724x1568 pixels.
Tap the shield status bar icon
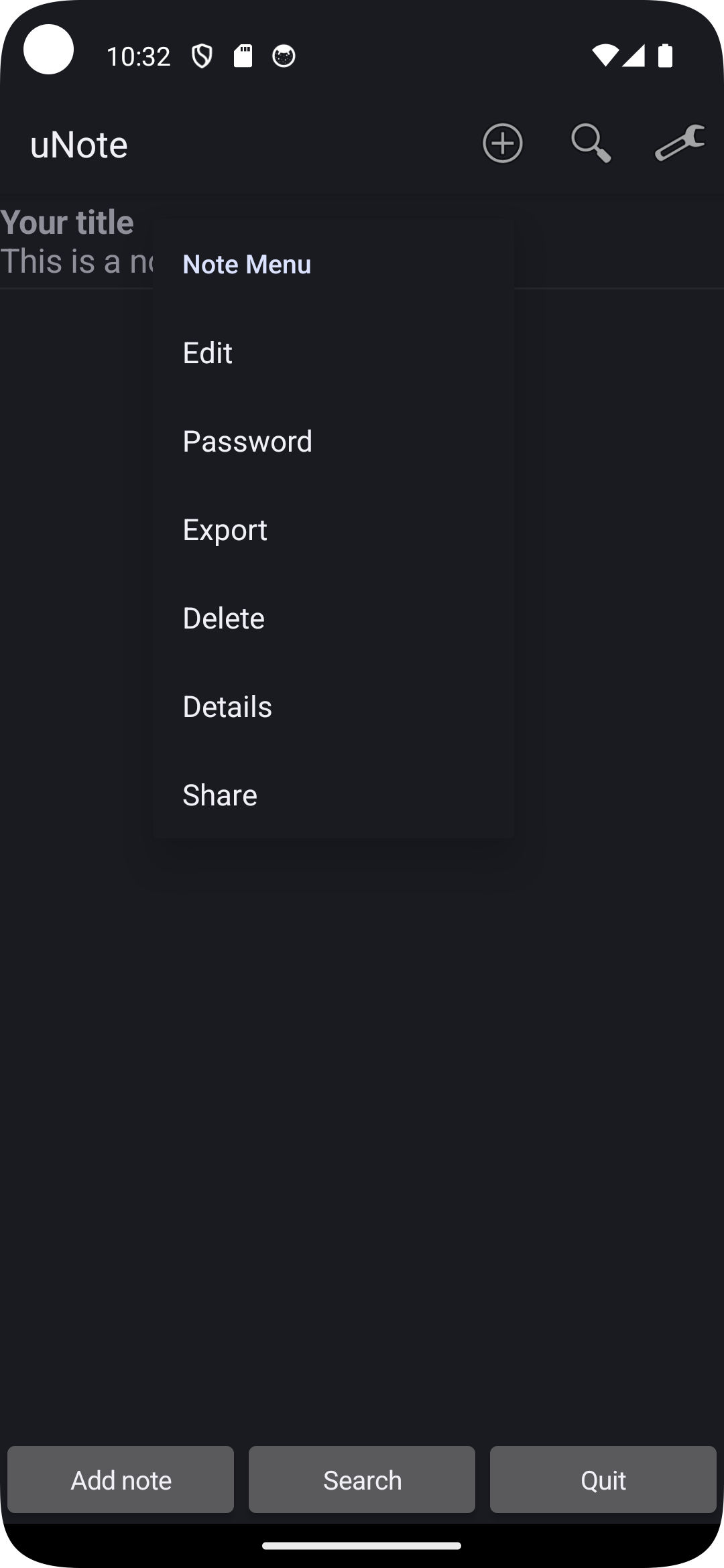click(202, 56)
